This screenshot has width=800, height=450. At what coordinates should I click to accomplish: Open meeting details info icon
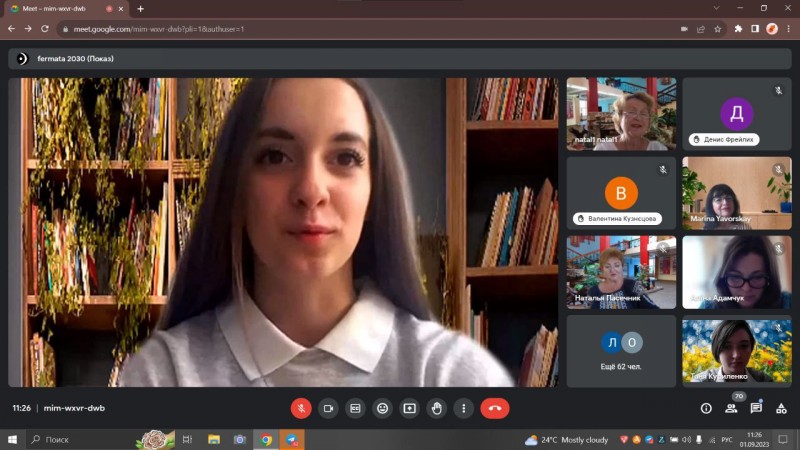click(x=706, y=408)
